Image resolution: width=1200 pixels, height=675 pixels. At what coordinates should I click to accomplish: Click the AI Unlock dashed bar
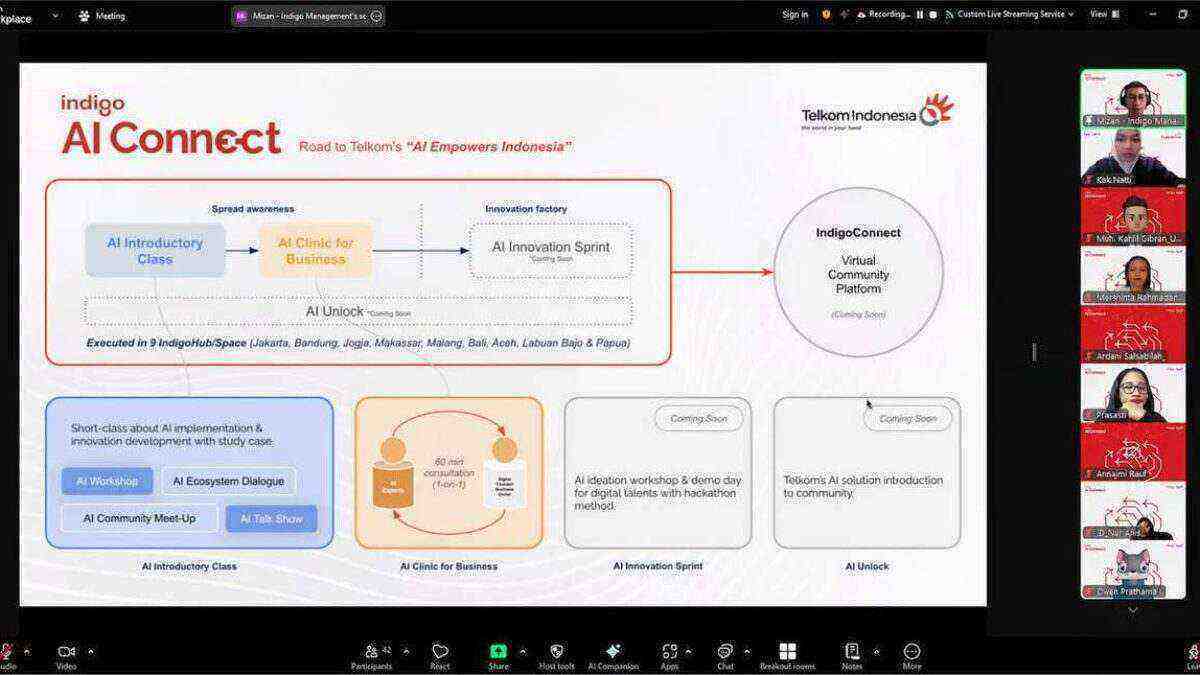coord(359,311)
